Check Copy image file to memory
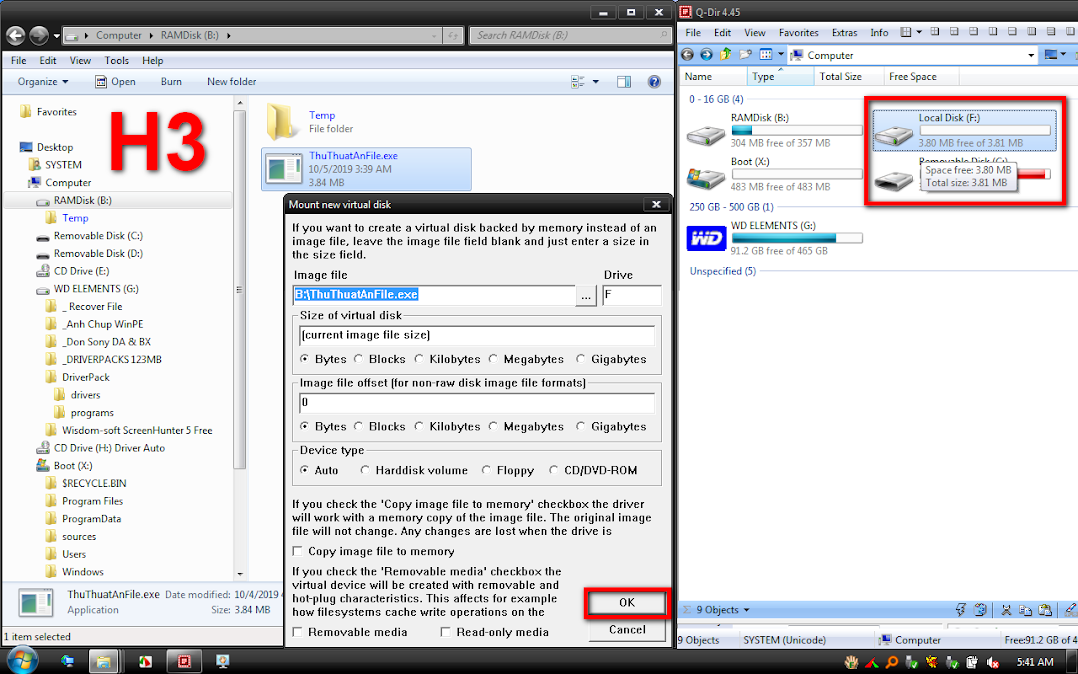 coord(298,551)
